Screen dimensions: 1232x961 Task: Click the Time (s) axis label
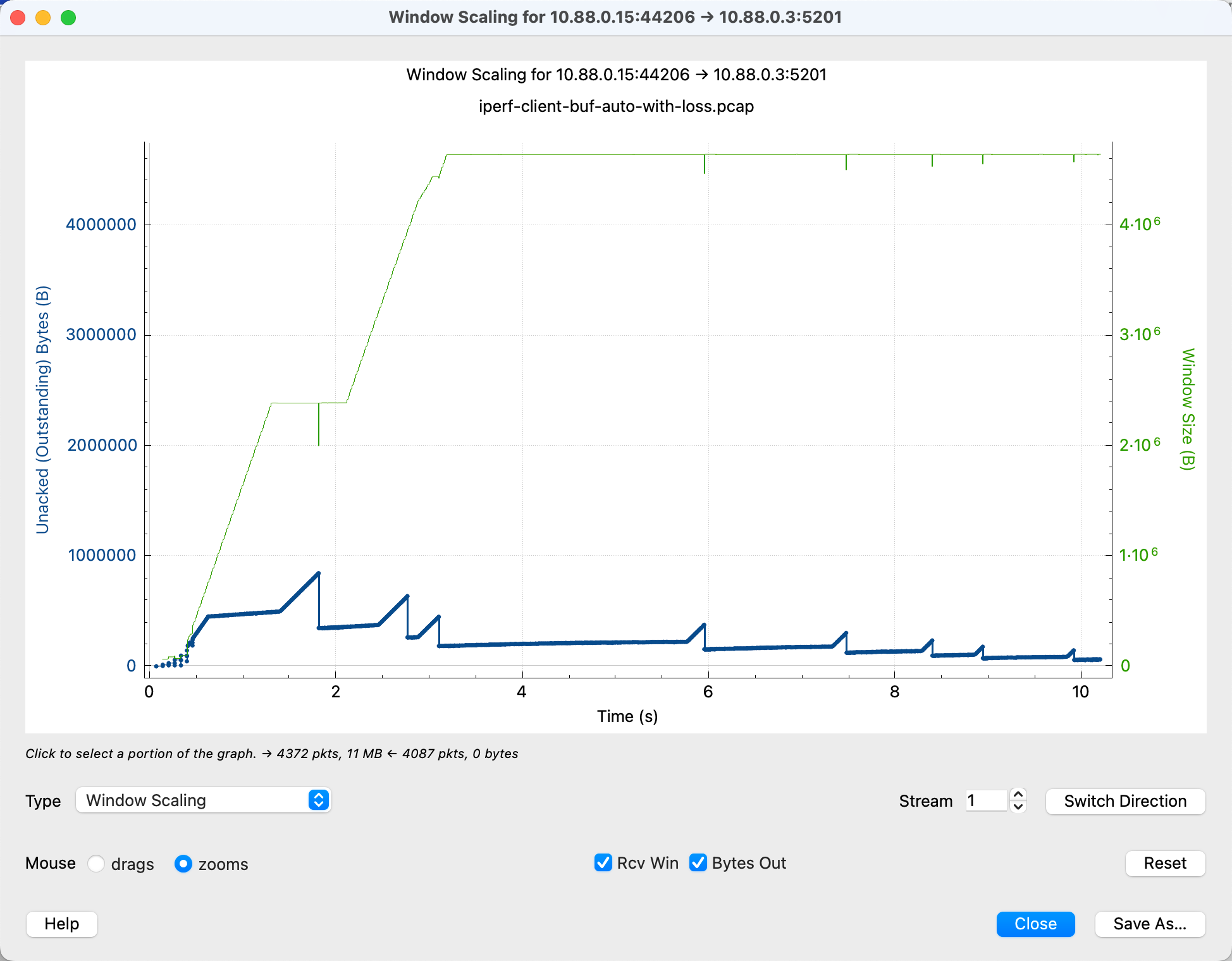627,716
